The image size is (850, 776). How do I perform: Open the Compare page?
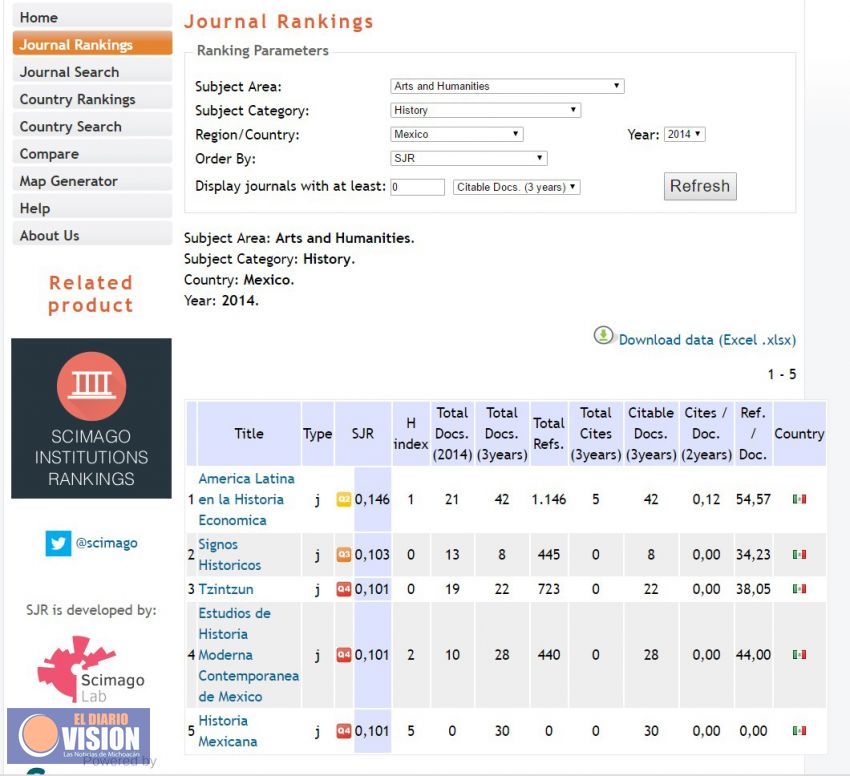92,153
